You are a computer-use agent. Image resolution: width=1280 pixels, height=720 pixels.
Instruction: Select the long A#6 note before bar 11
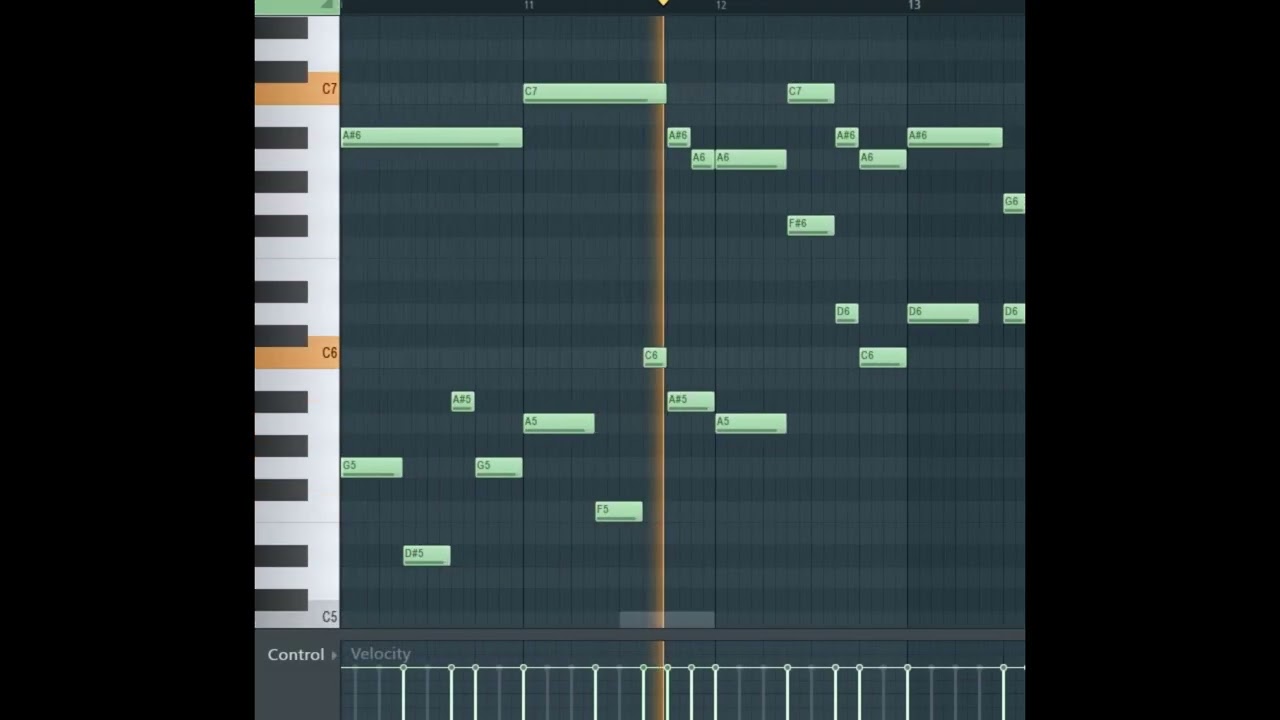432,137
